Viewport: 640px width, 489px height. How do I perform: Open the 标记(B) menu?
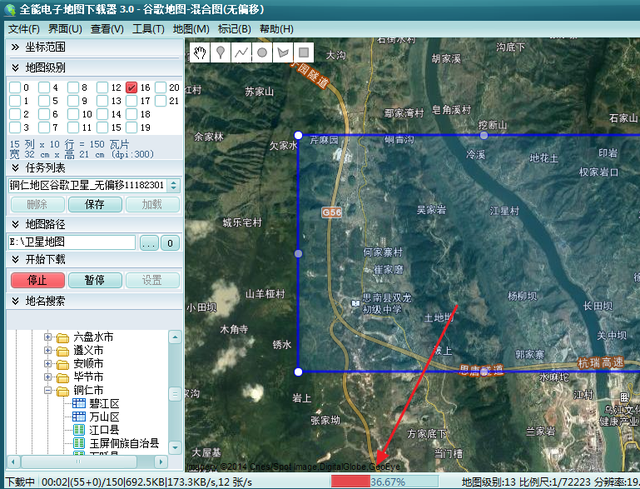click(234, 29)
